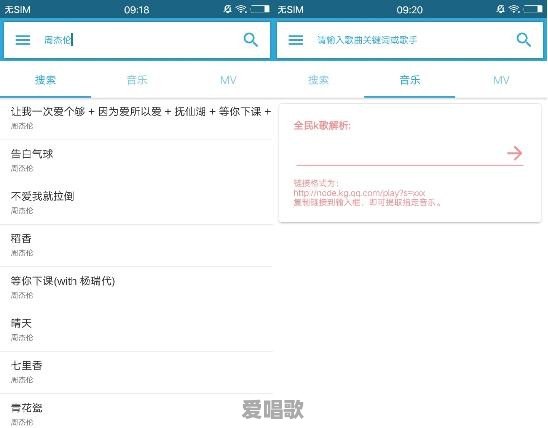Screen dimensions: 548x428
Task: Select the song 不爱我就拉倒
Action: (x=136, y=203)
